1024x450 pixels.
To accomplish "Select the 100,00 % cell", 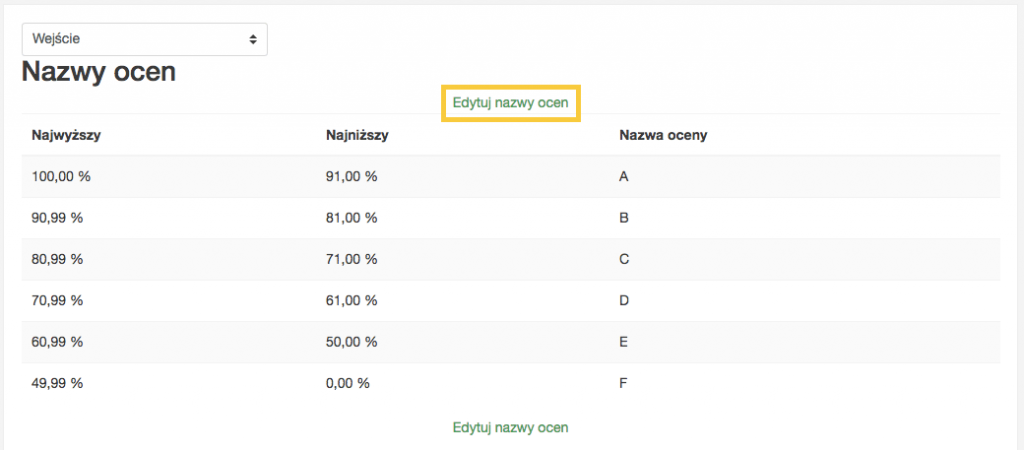I will coord(61,176).
